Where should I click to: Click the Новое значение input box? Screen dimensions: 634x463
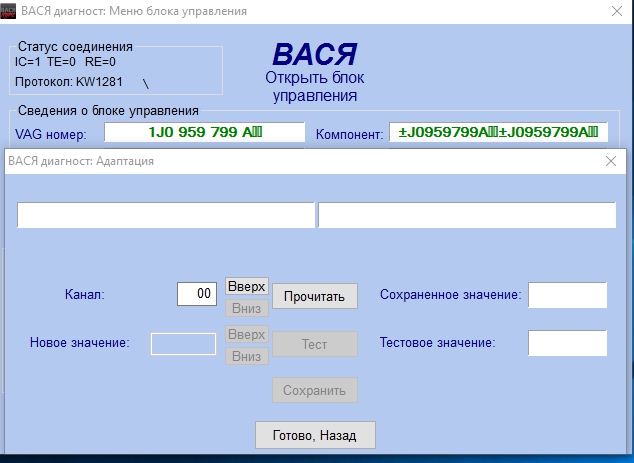click(183, 344)
